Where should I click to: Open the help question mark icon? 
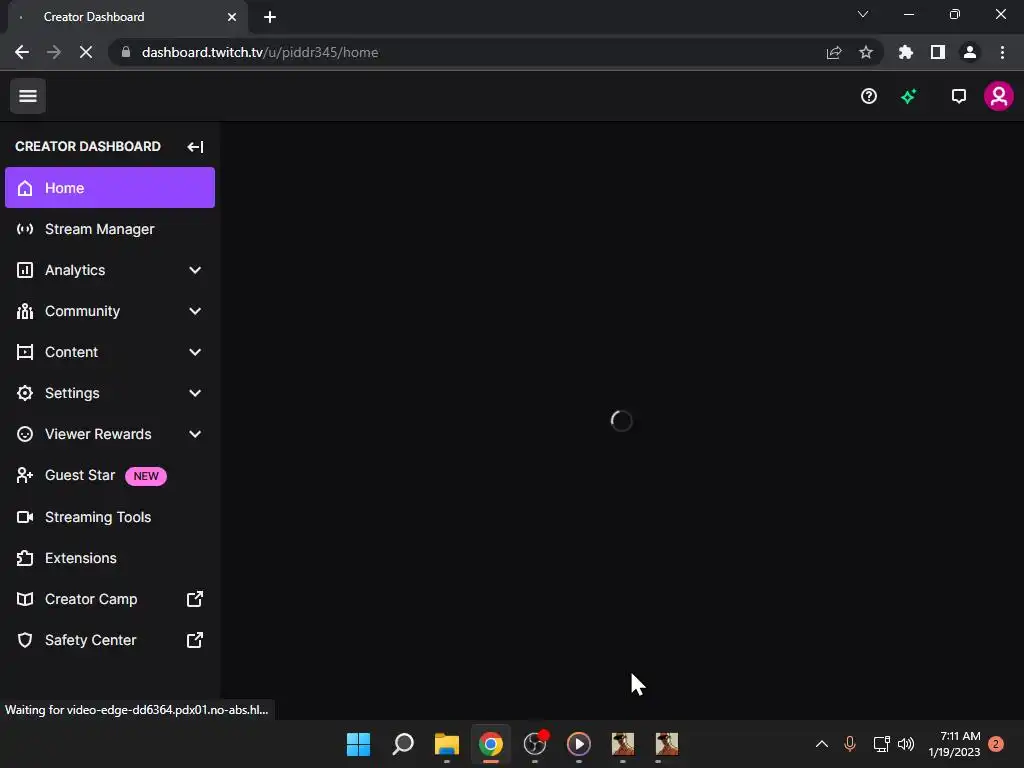point(869,97)
